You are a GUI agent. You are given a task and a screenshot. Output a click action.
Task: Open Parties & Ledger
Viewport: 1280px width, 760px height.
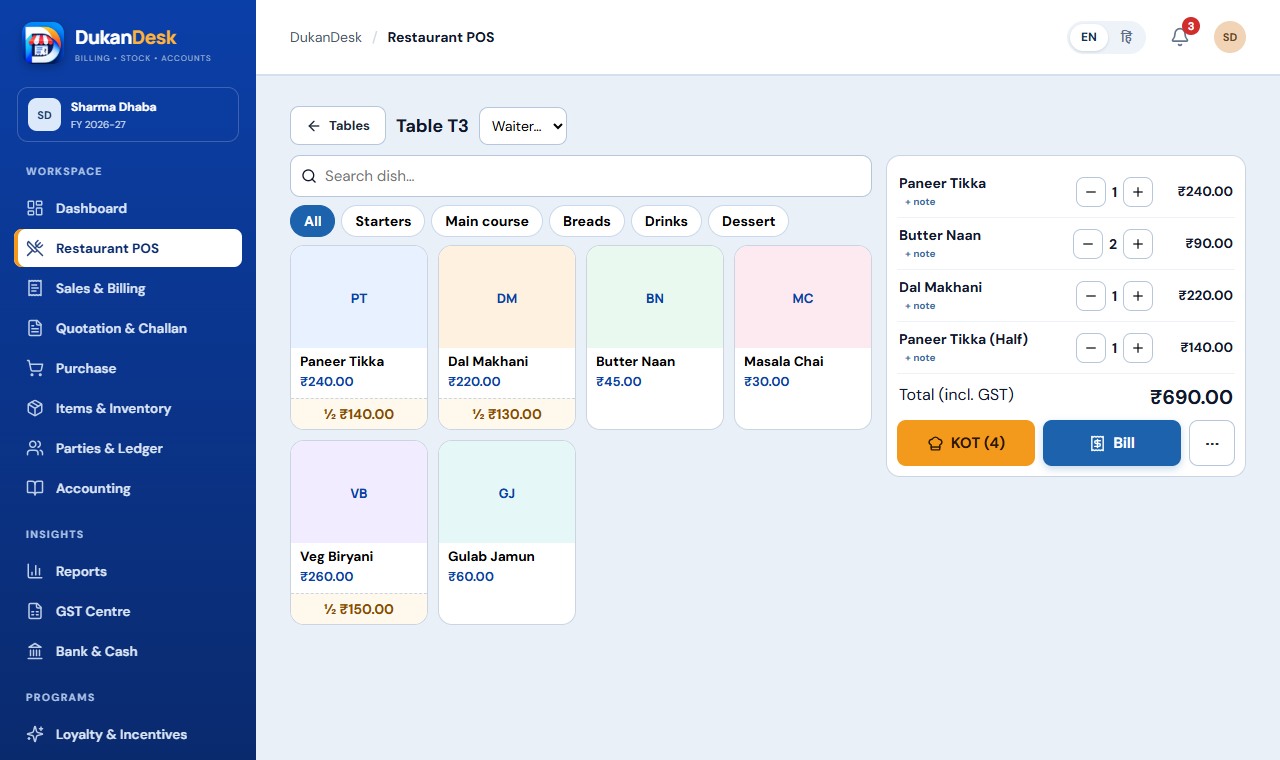(128, 448)
